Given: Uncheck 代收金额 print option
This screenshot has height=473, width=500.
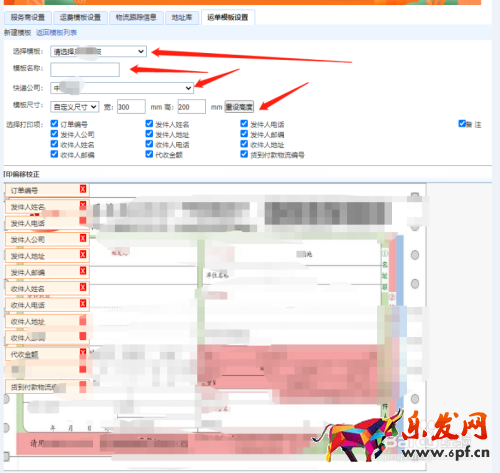Looking at the screenshot, I should (149, 154).
